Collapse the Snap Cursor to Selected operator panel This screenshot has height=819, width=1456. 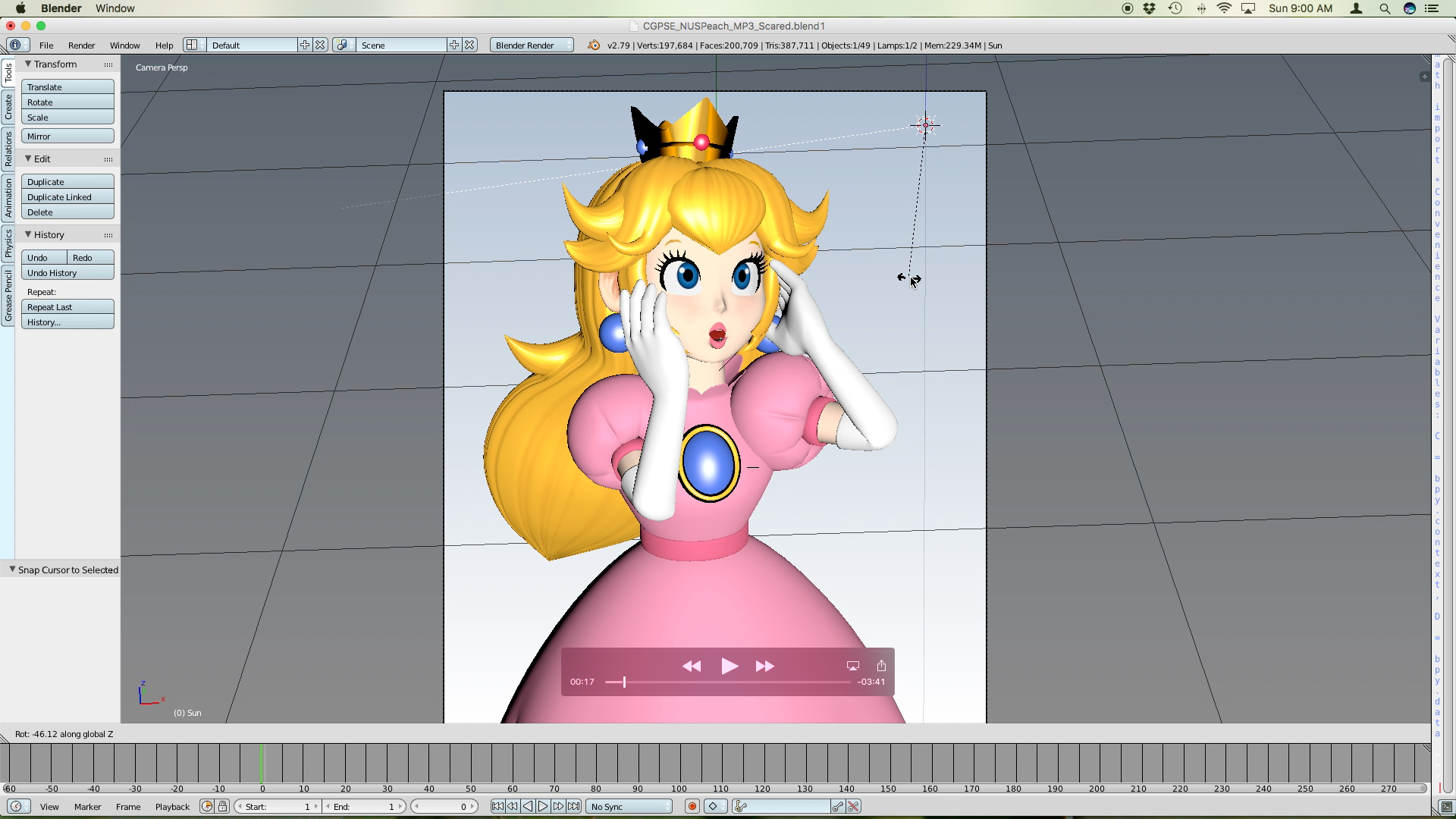pyautogui.click(x=12, y=569)
